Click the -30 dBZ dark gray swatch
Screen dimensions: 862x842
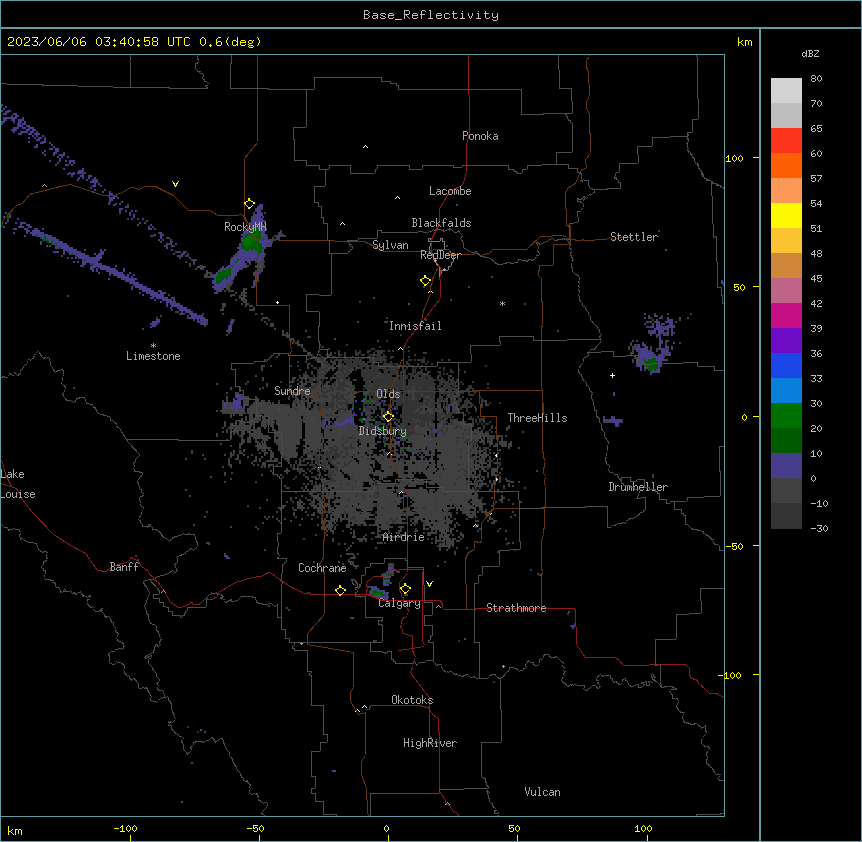click(786, 516)
